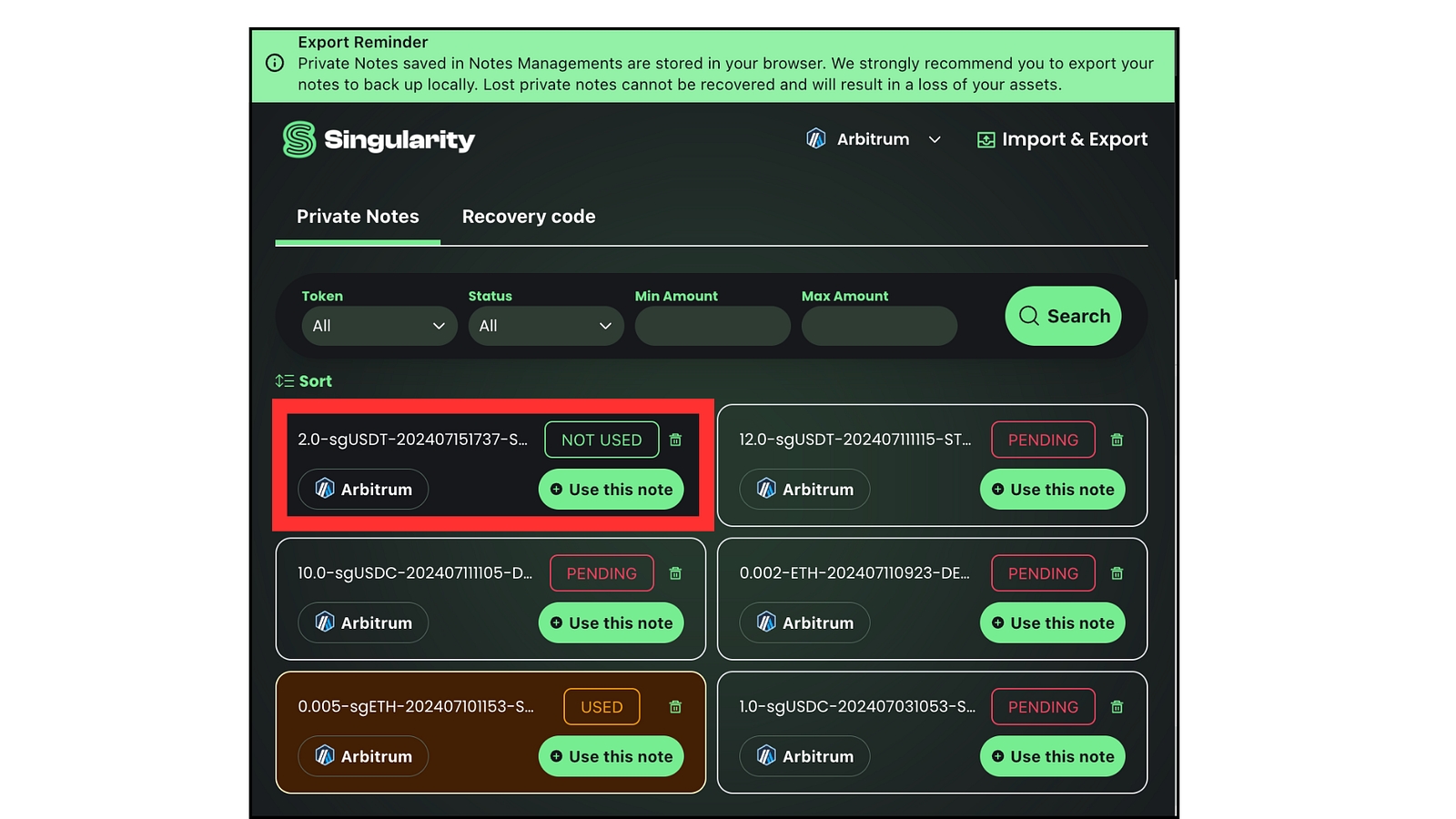The height and width of the screenshot is (819, 1456).
Task: Open the Arbitrum network selector
Action: click(x=873, y=139)
